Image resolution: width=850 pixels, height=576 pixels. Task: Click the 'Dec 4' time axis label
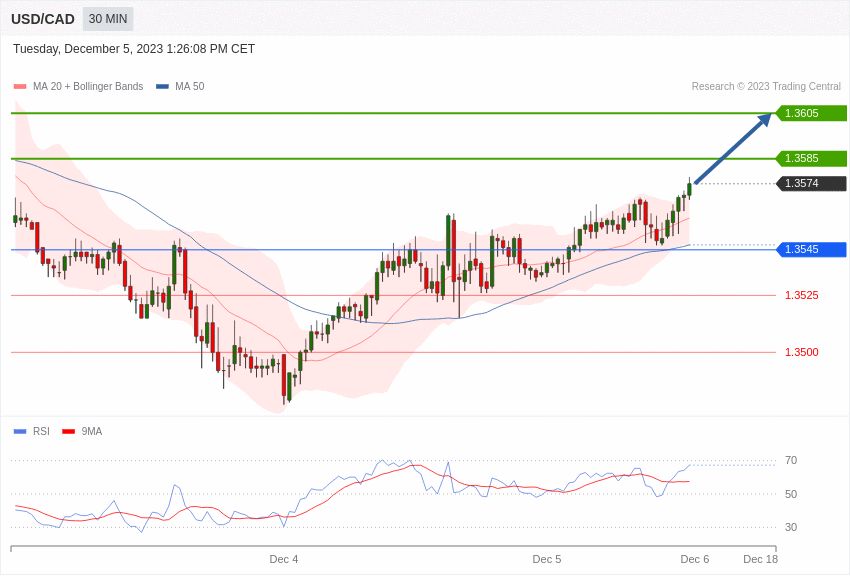click(x=284, y=559)
